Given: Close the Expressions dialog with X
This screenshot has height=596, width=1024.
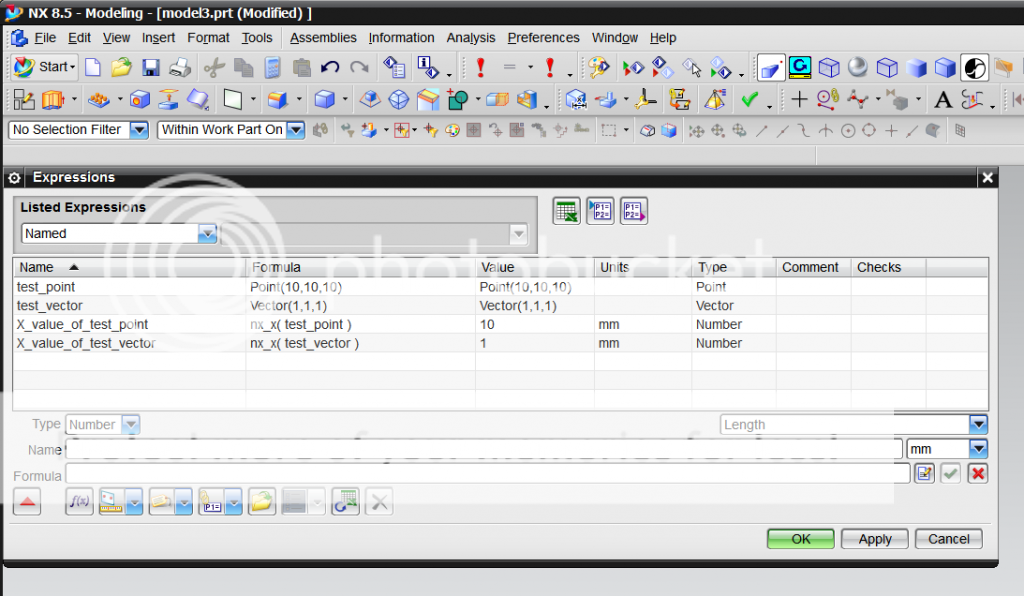Looking at the screenshot, I should pyautogui.click(x=987, y=178).
